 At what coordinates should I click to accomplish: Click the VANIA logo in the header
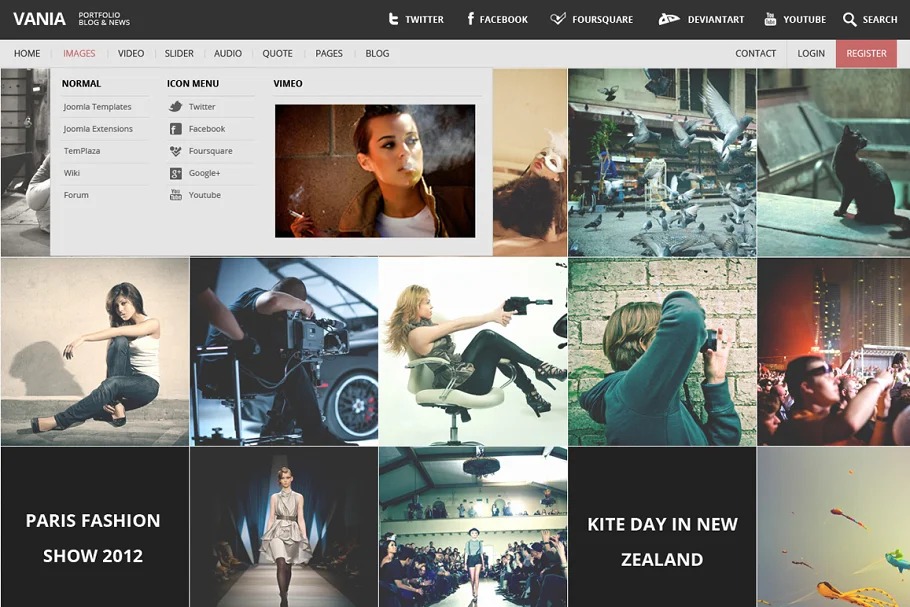pyautogui.click(x=40, y=19)
